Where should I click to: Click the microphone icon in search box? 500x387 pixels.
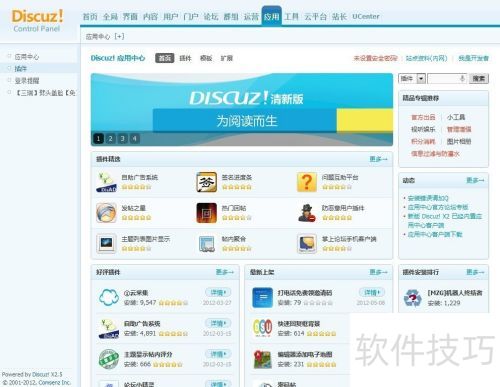pyautogui.click(x=462, y=78)
